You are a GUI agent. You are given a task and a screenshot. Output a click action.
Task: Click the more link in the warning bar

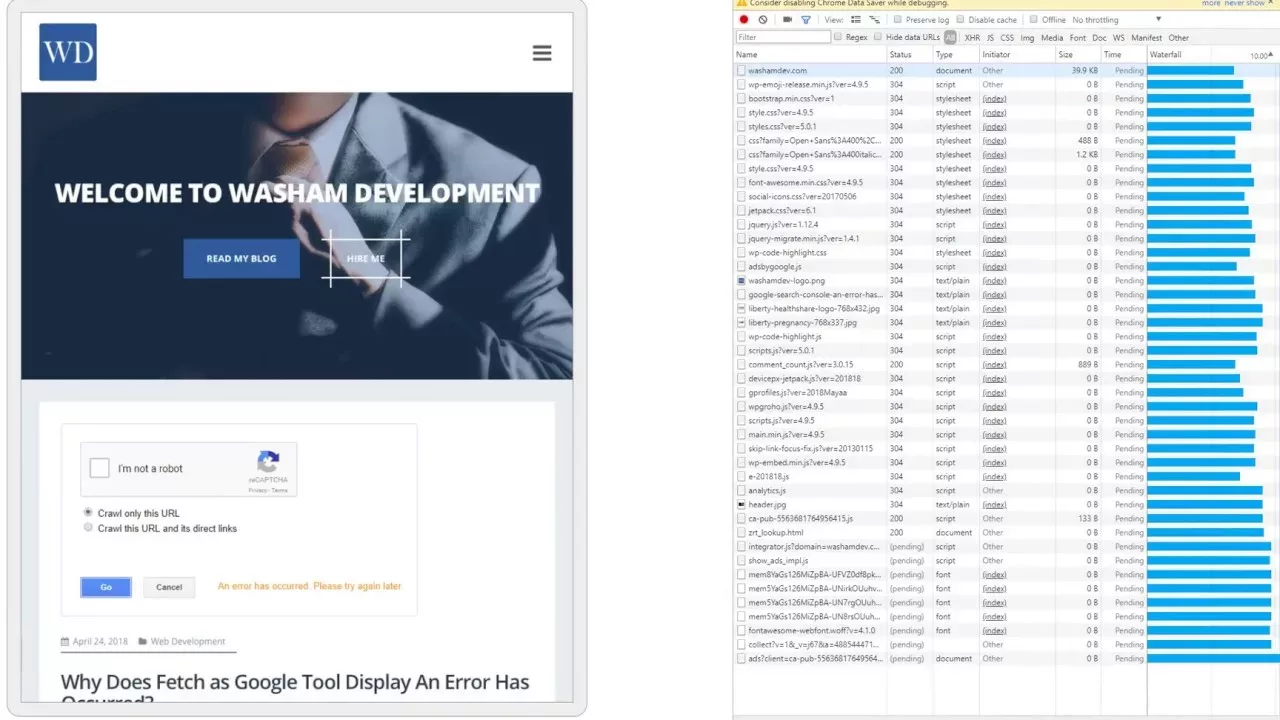point(1211,4)
